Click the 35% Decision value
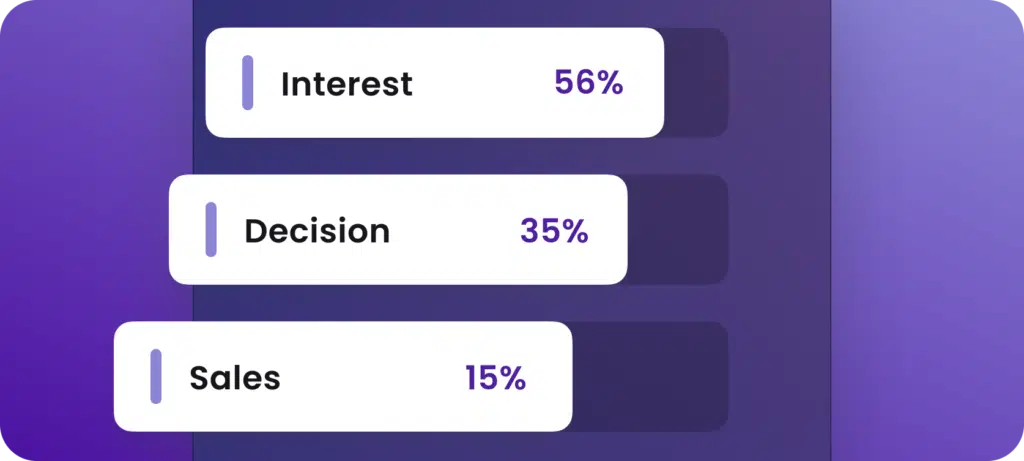Image resolution: width=1024 pixels, height=461 pixels. click(554, 231)
